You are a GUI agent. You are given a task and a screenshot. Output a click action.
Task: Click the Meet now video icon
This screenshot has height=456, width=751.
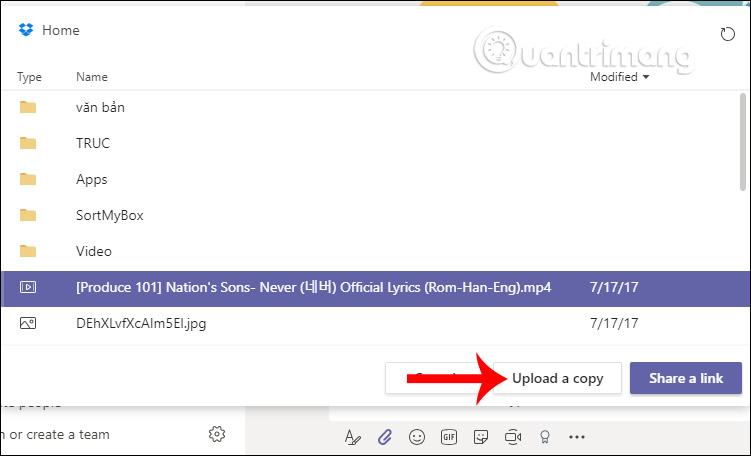(x=513, y=437)
